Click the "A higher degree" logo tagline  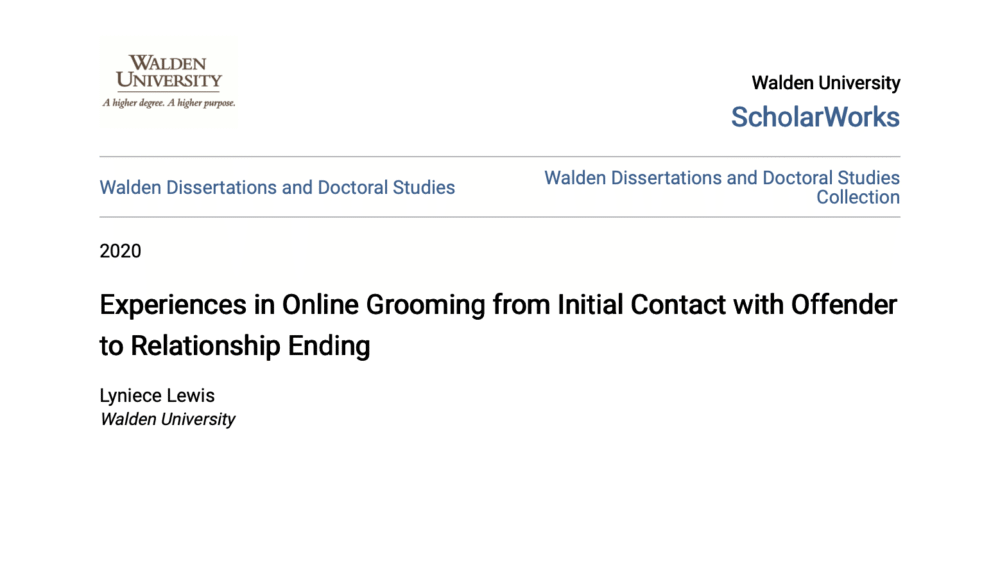(x=168, y=103)
